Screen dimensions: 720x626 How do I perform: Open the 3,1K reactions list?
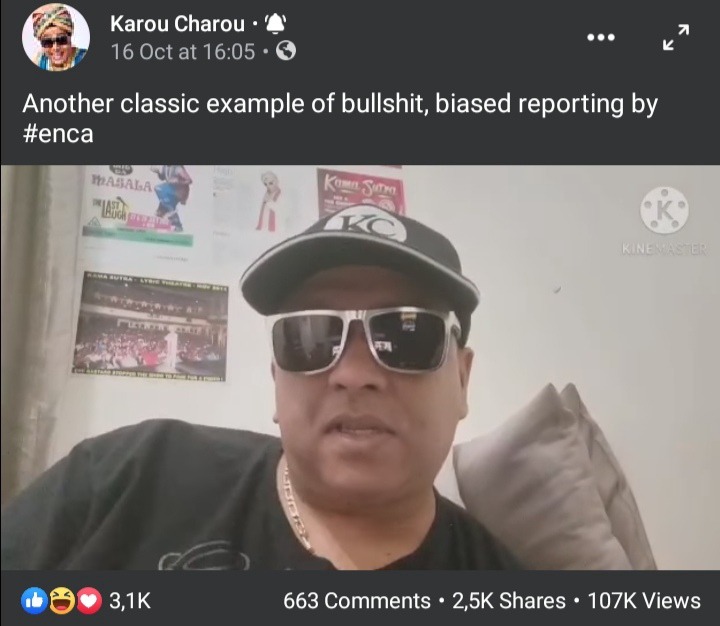[130, 601]
